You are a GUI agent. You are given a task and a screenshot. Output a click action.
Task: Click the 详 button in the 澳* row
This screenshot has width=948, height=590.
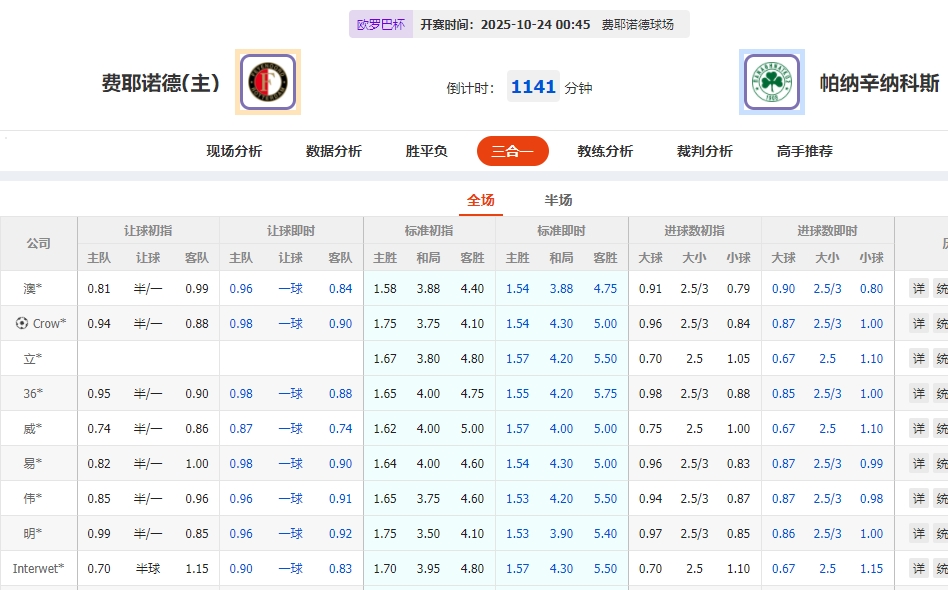(x=918, y=288)
